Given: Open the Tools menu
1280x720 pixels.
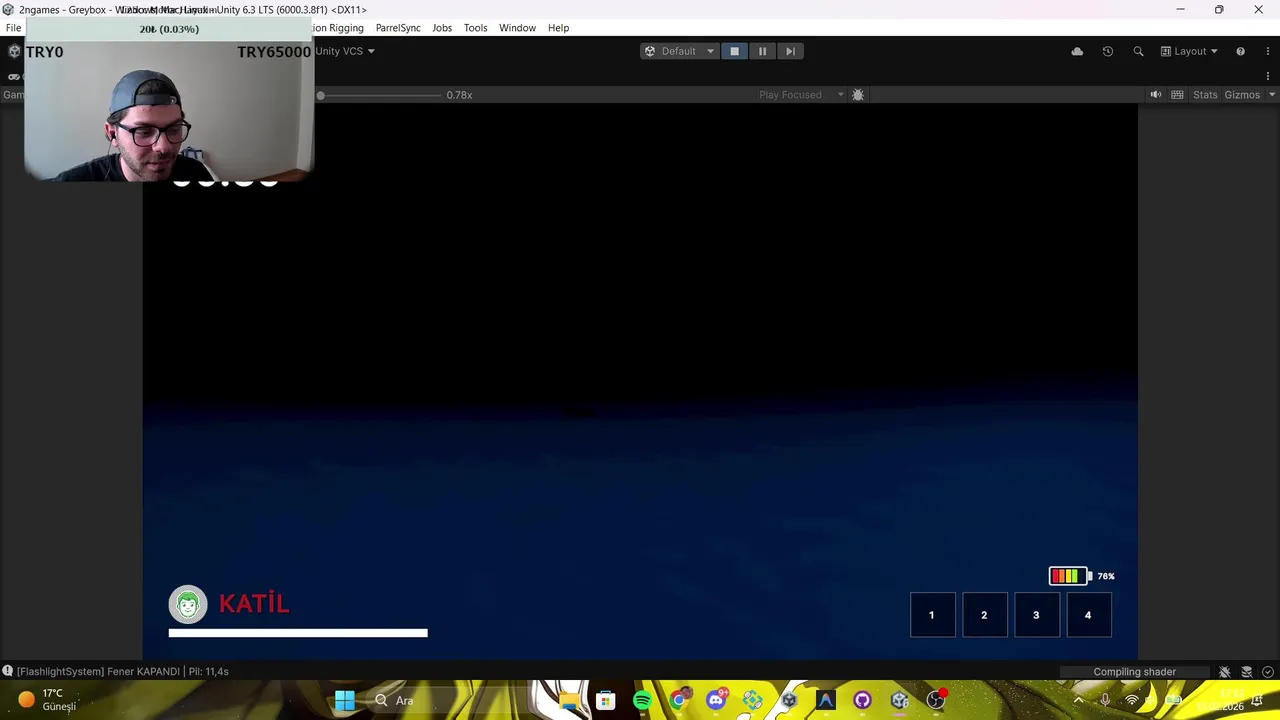Looking at the screenshot, I should click(x=475, y=28).
